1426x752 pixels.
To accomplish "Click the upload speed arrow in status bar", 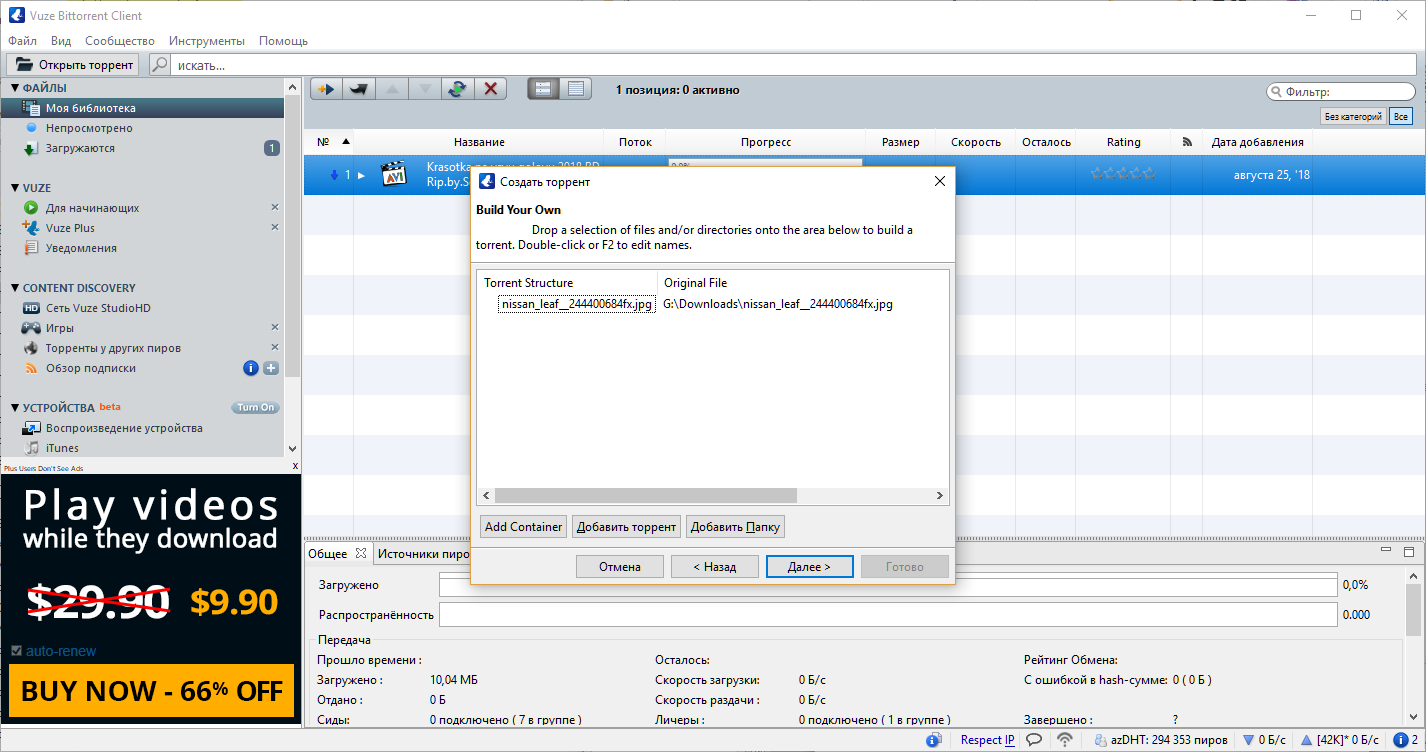I will (x=1306, y=740).
